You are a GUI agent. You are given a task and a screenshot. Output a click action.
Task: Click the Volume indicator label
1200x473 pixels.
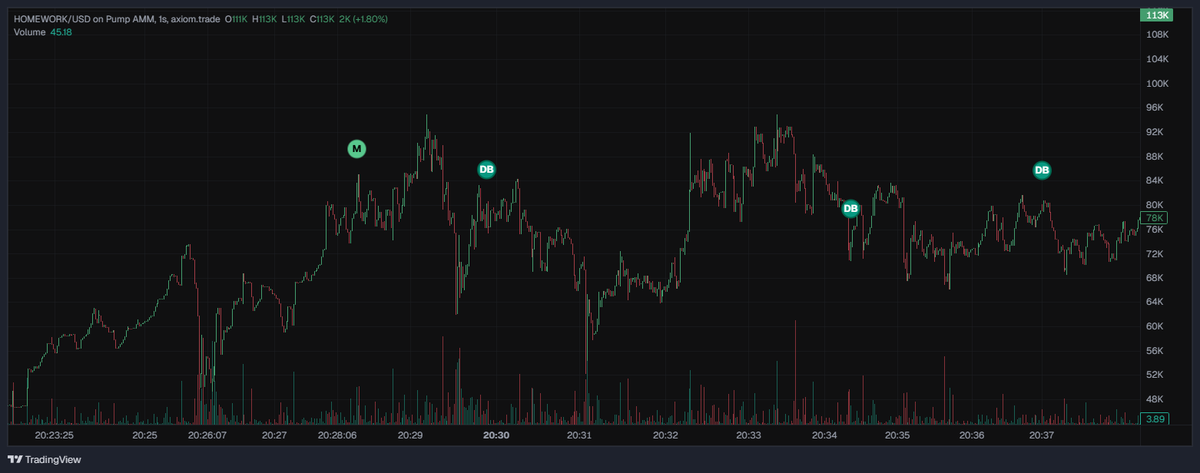29,32
